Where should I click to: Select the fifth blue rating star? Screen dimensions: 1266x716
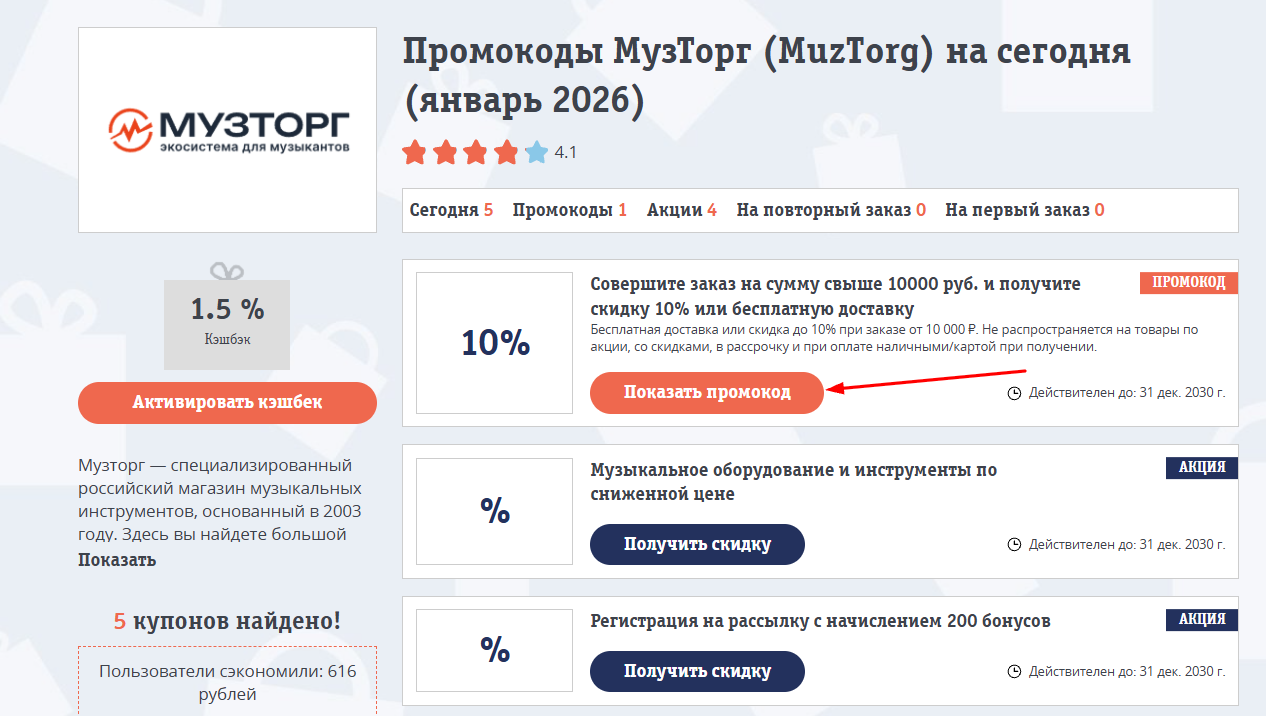tap(539, 152)
